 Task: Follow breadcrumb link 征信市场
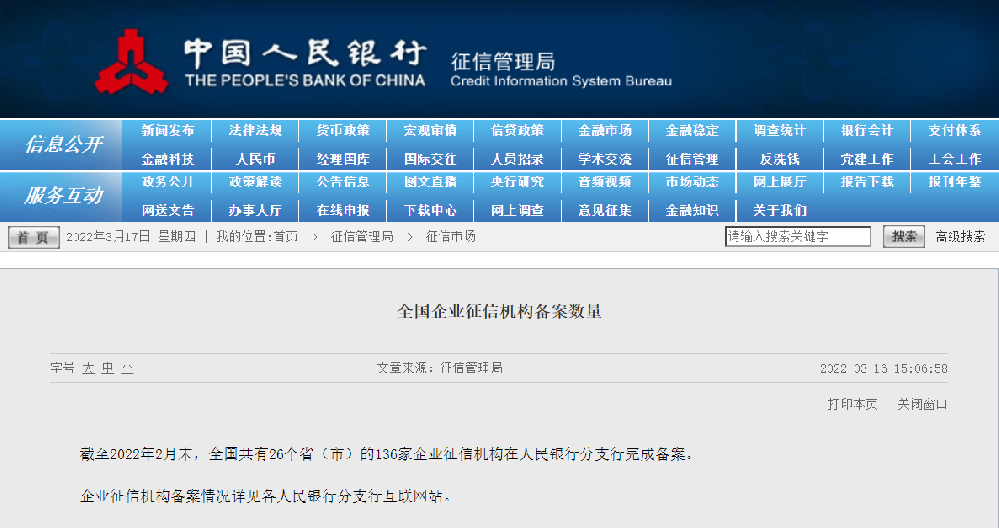(x=450, y=237)
